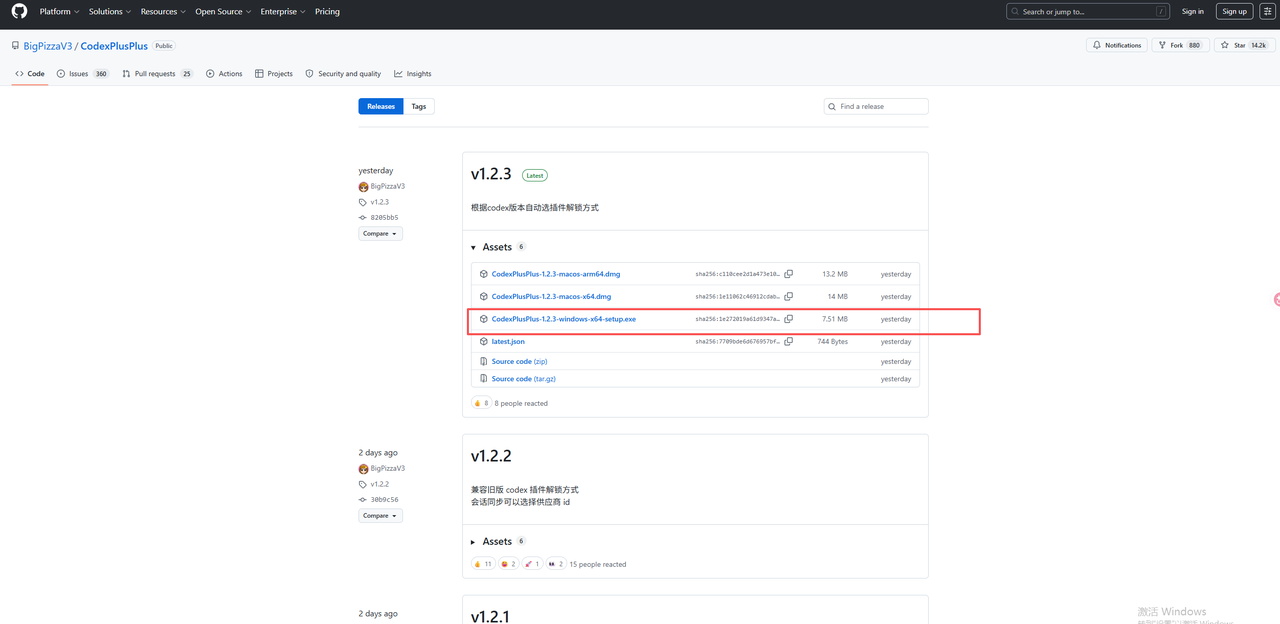Open the v1.2.2 release title
Screen dimensions: 1280x624
coord(491,456)
